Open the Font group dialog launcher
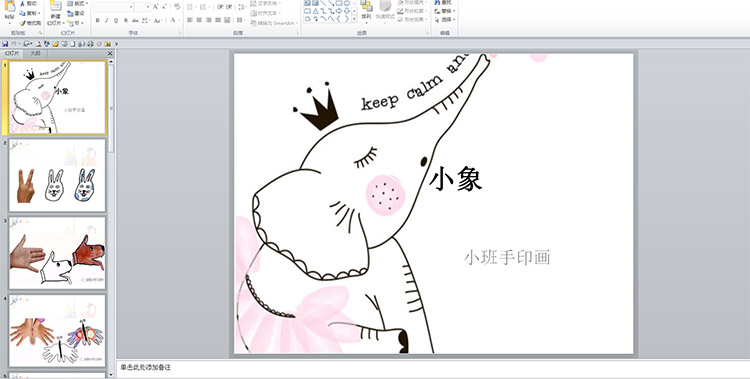This screenshot has height=379, width=750. tap(179, 33)
